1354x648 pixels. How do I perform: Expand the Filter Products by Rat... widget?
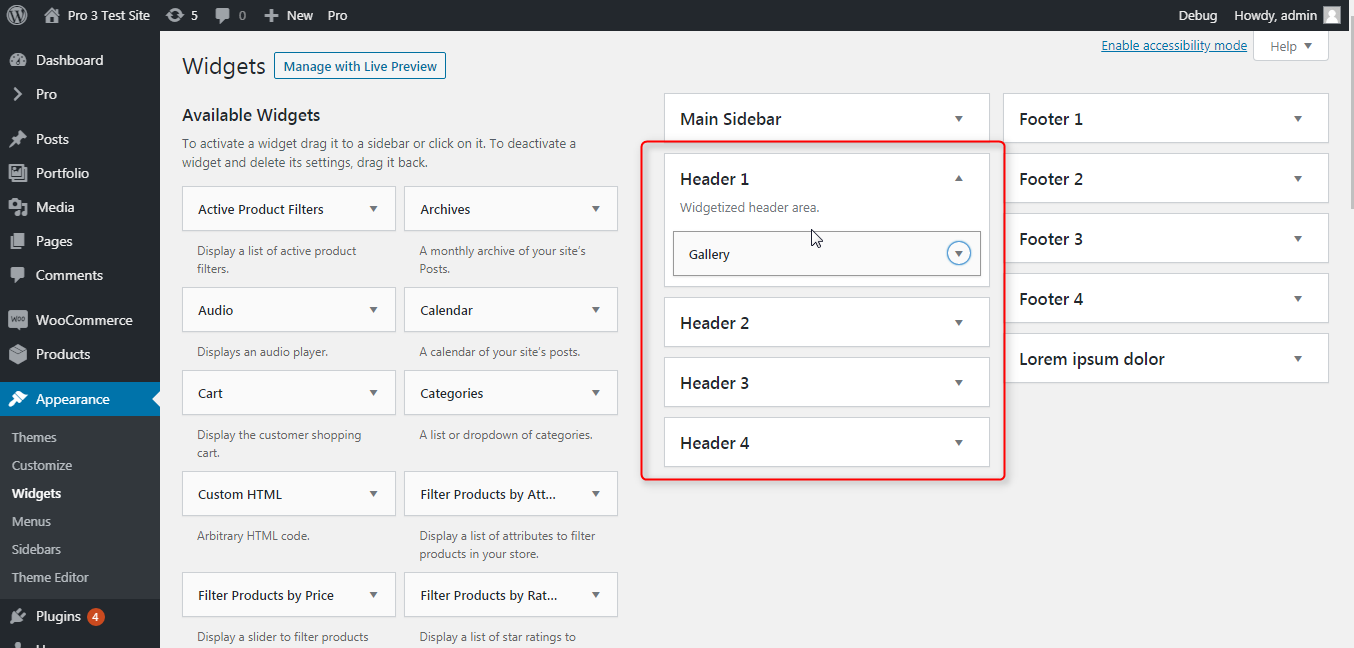click(x=596, y=595)
